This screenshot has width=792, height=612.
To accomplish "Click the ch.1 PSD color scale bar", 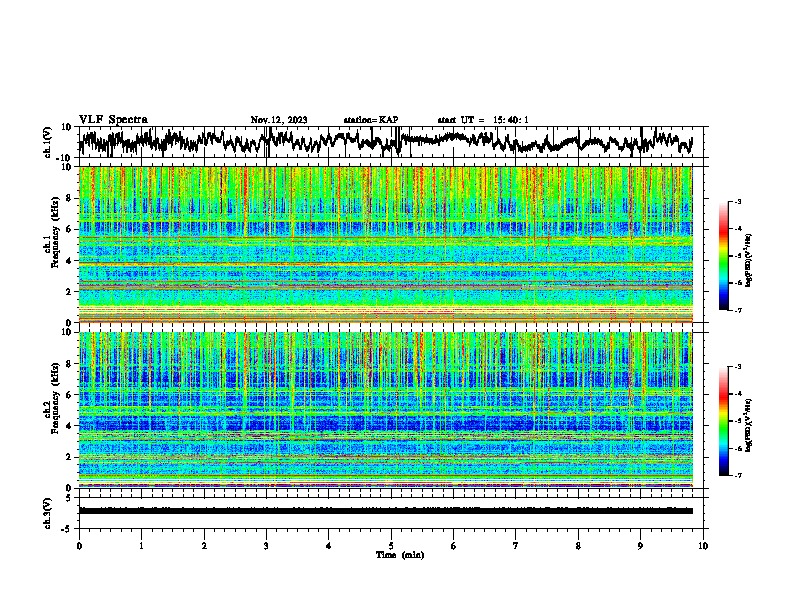I will [723, 256].
